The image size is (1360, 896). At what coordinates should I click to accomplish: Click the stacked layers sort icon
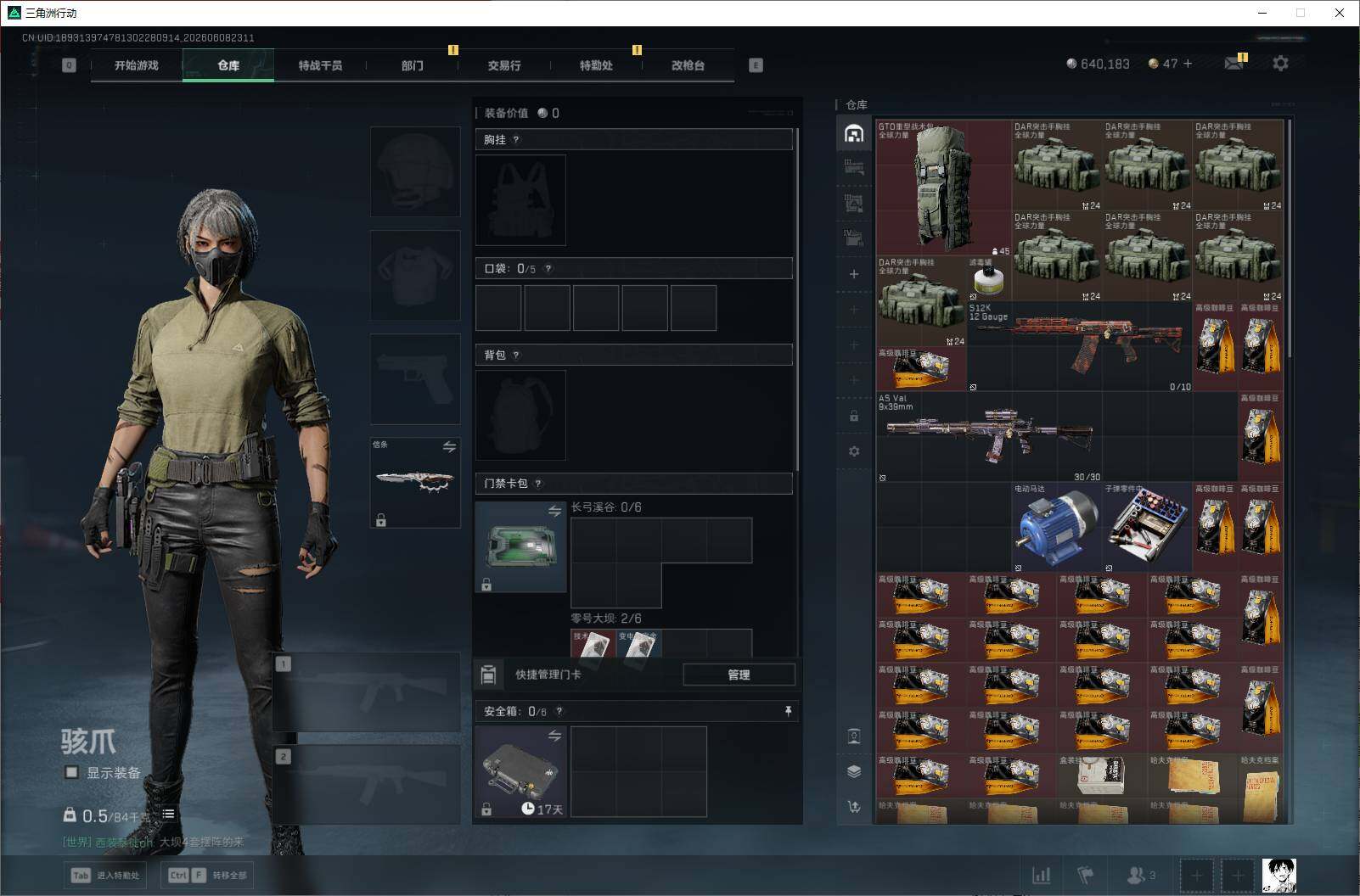pos(854,771)
